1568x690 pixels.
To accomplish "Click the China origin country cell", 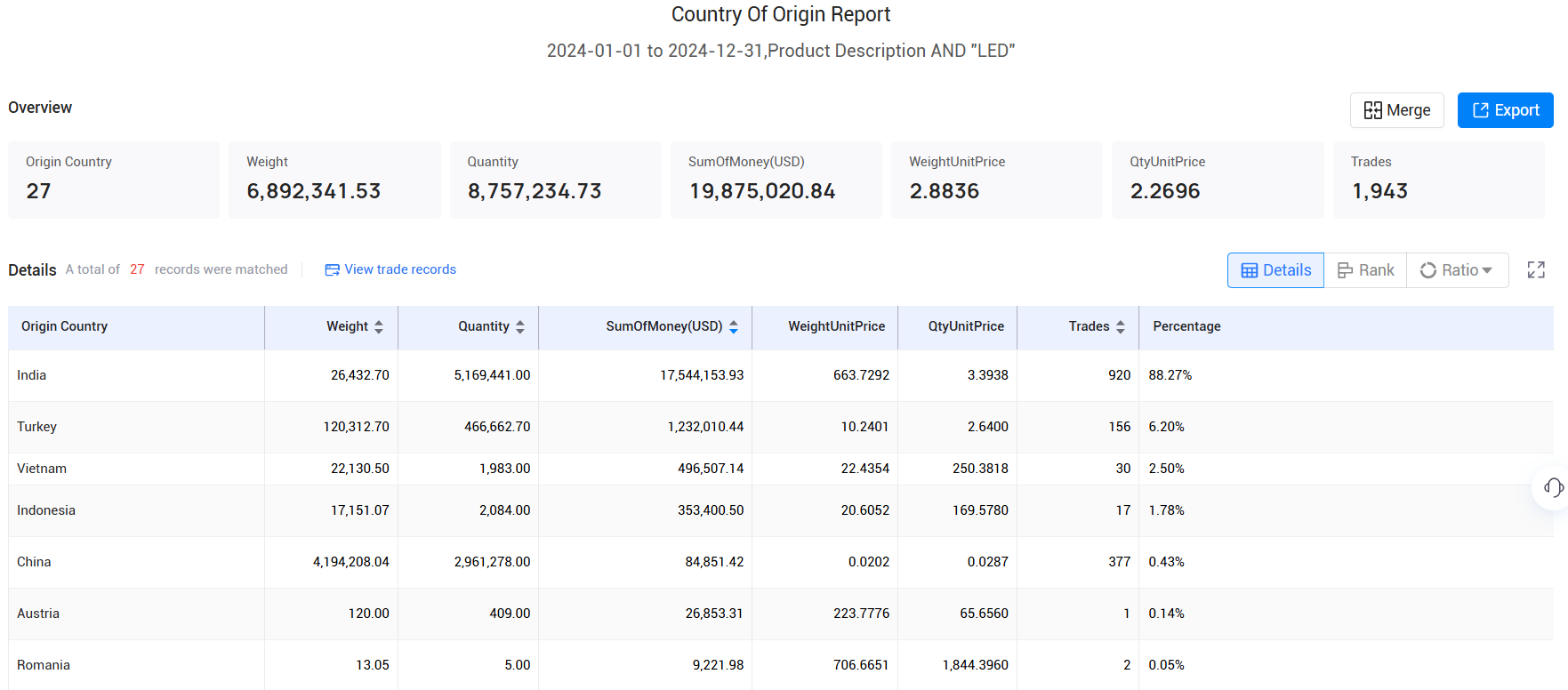I will [35, 562].
